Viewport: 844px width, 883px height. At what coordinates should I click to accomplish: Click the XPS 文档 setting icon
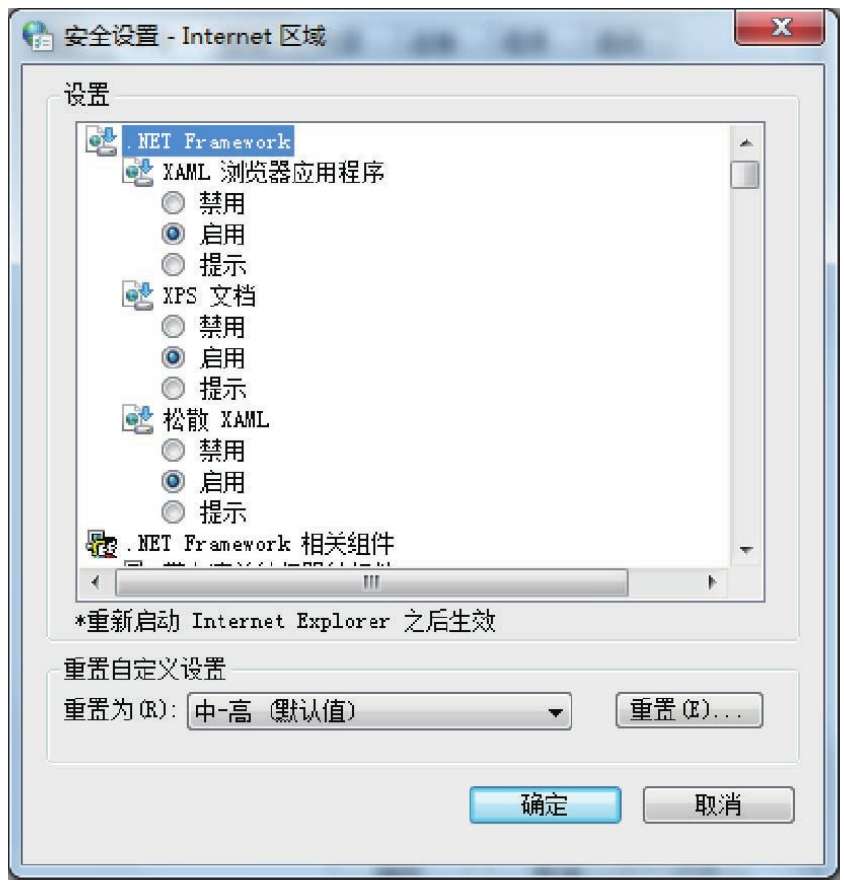point(138,296)
